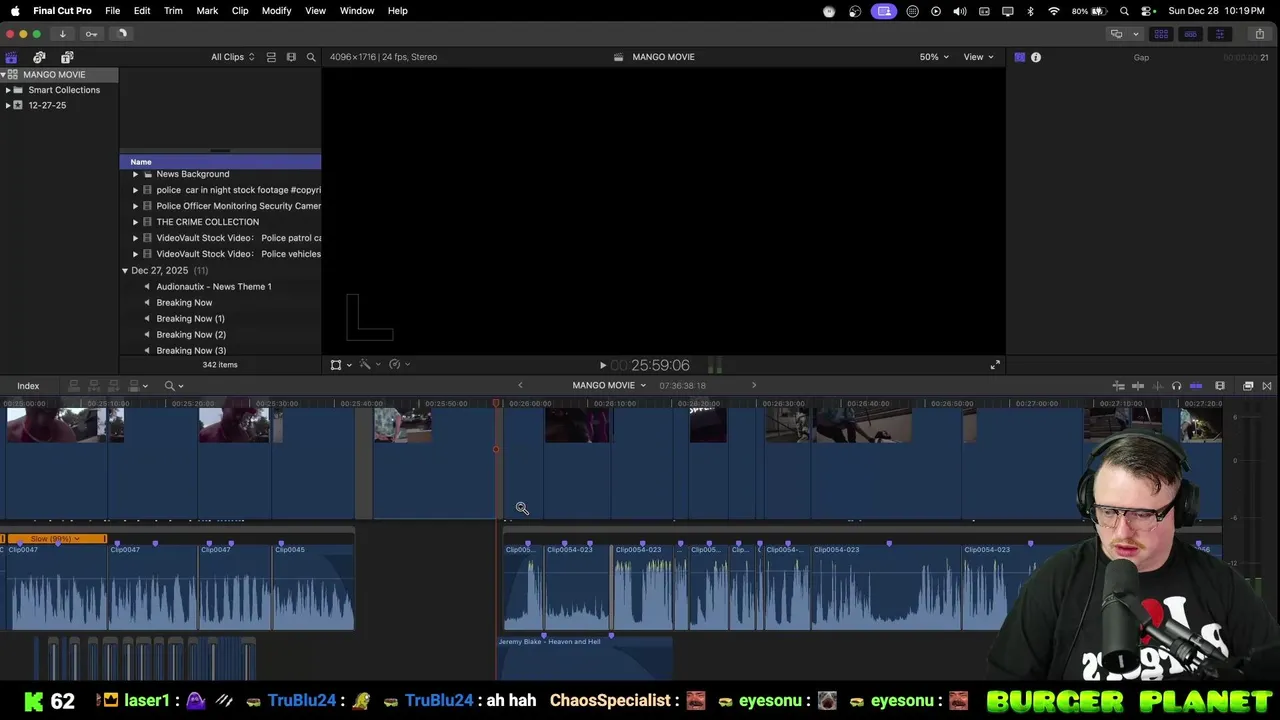Enter full-screen viewer mode
The image size is (1280, 720).
995,365
